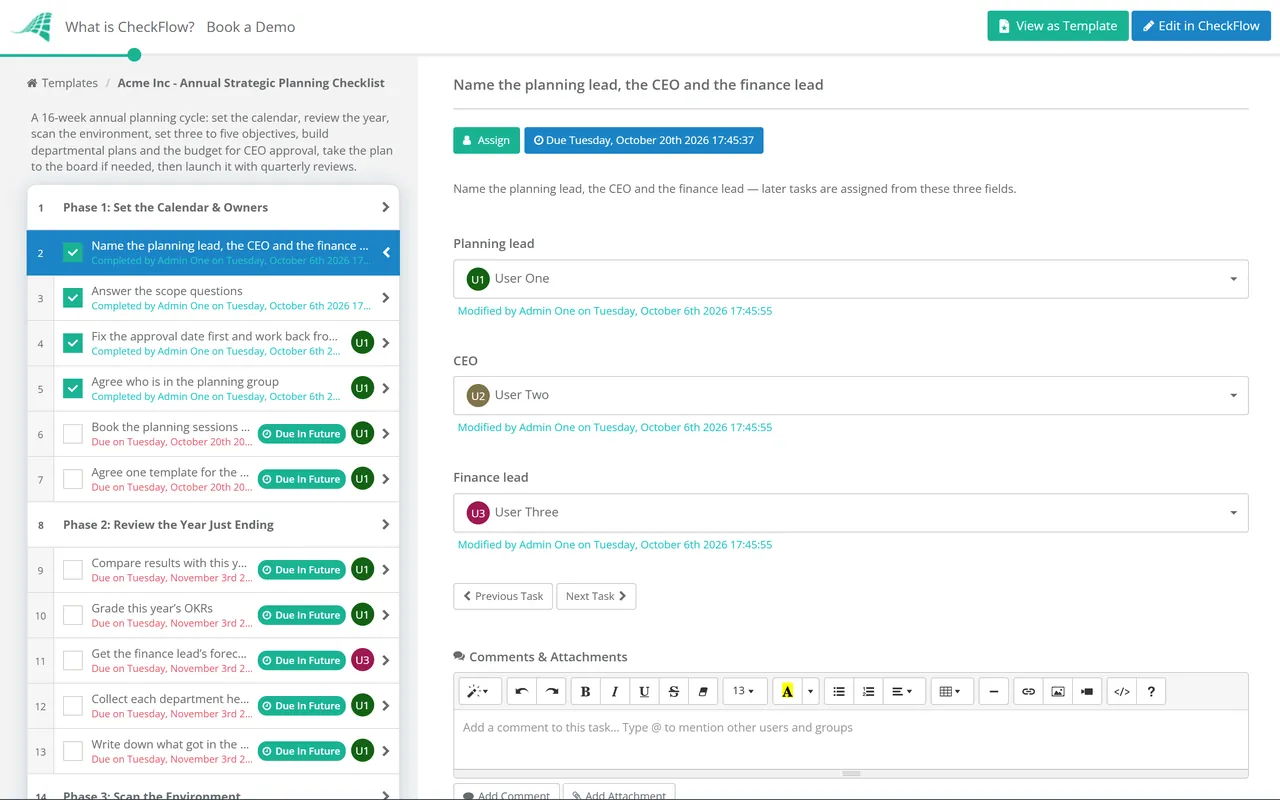
Task: Click into the comment text area
Action: click(851, 738)
